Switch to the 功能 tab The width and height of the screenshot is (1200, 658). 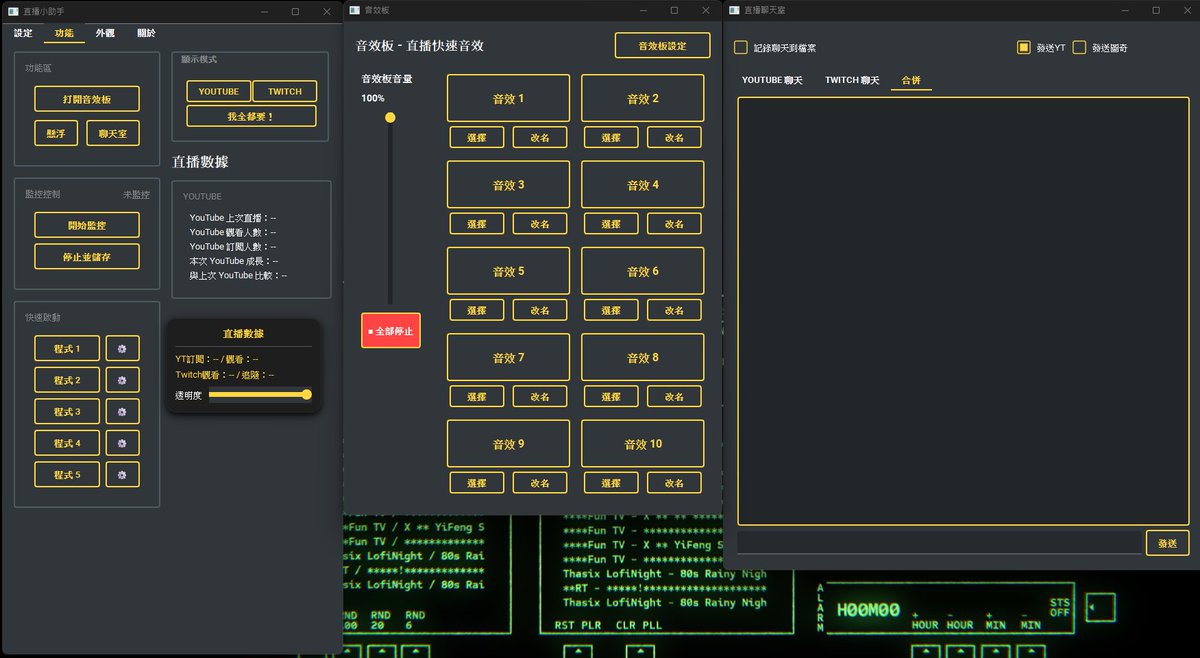click(64, 33)
